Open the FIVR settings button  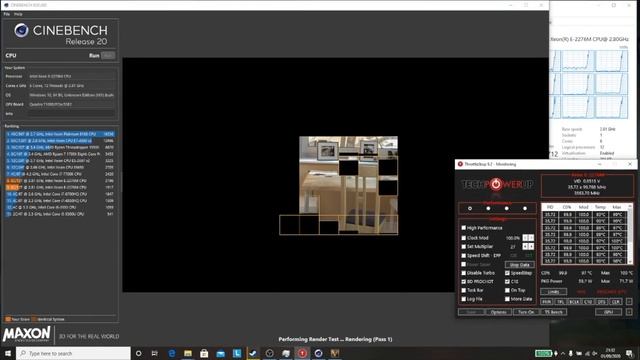tap(547, 302)
